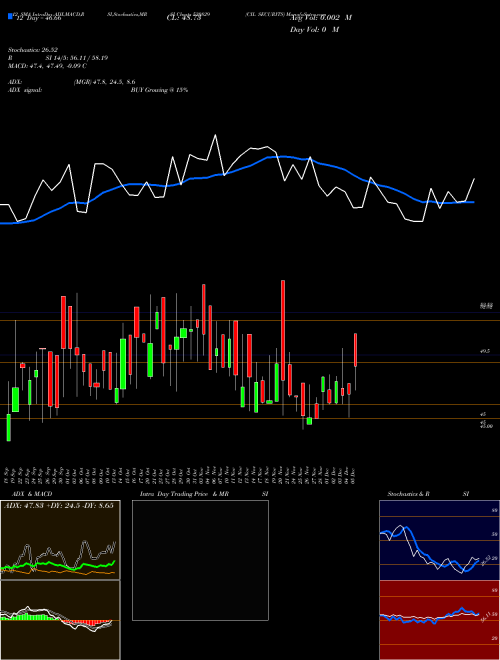Open the ADX indicator chart panel
The height and width of the screenshot is (660, 500).
60,540
